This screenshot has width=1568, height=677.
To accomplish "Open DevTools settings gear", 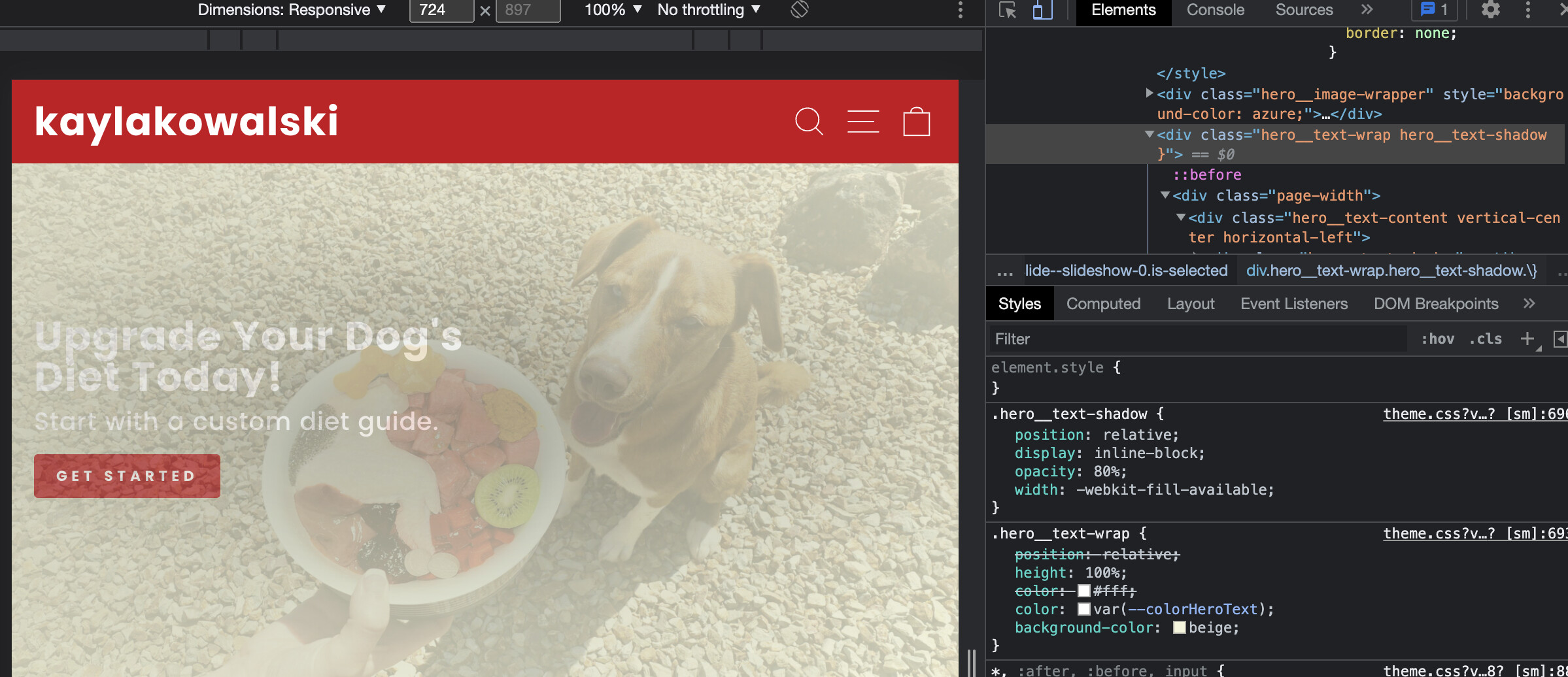I will (x=1490, y=10).
